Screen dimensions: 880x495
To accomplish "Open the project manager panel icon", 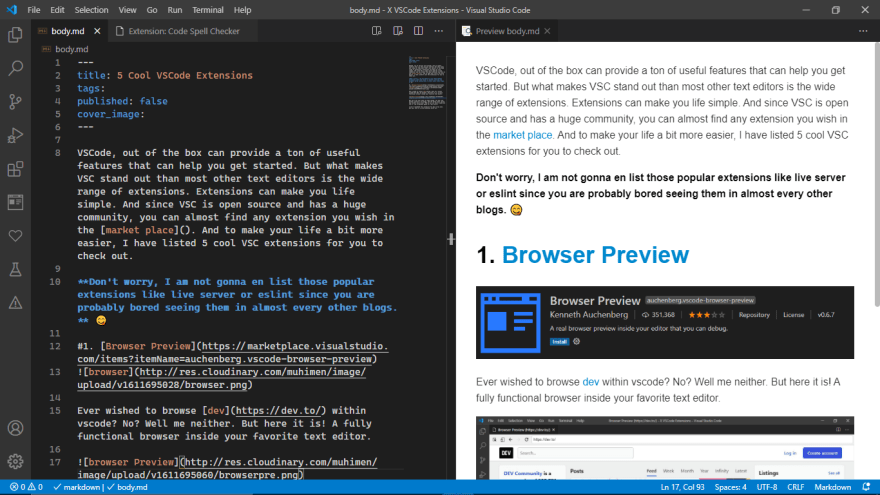I will coord(15,202).
